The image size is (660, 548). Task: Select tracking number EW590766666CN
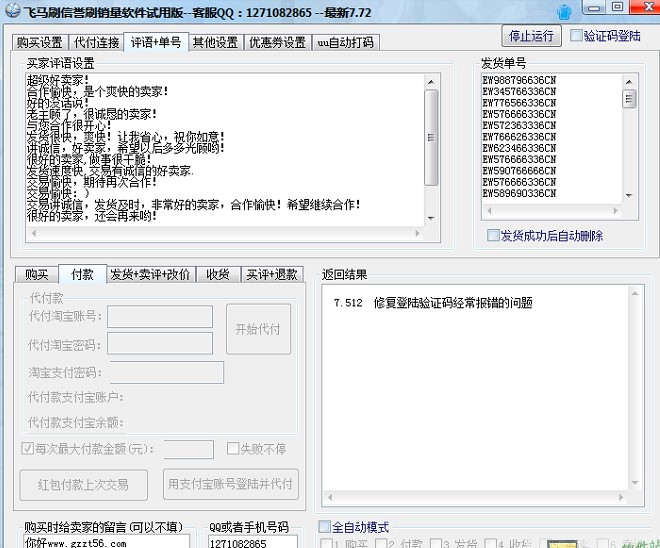tap(519, 171)
